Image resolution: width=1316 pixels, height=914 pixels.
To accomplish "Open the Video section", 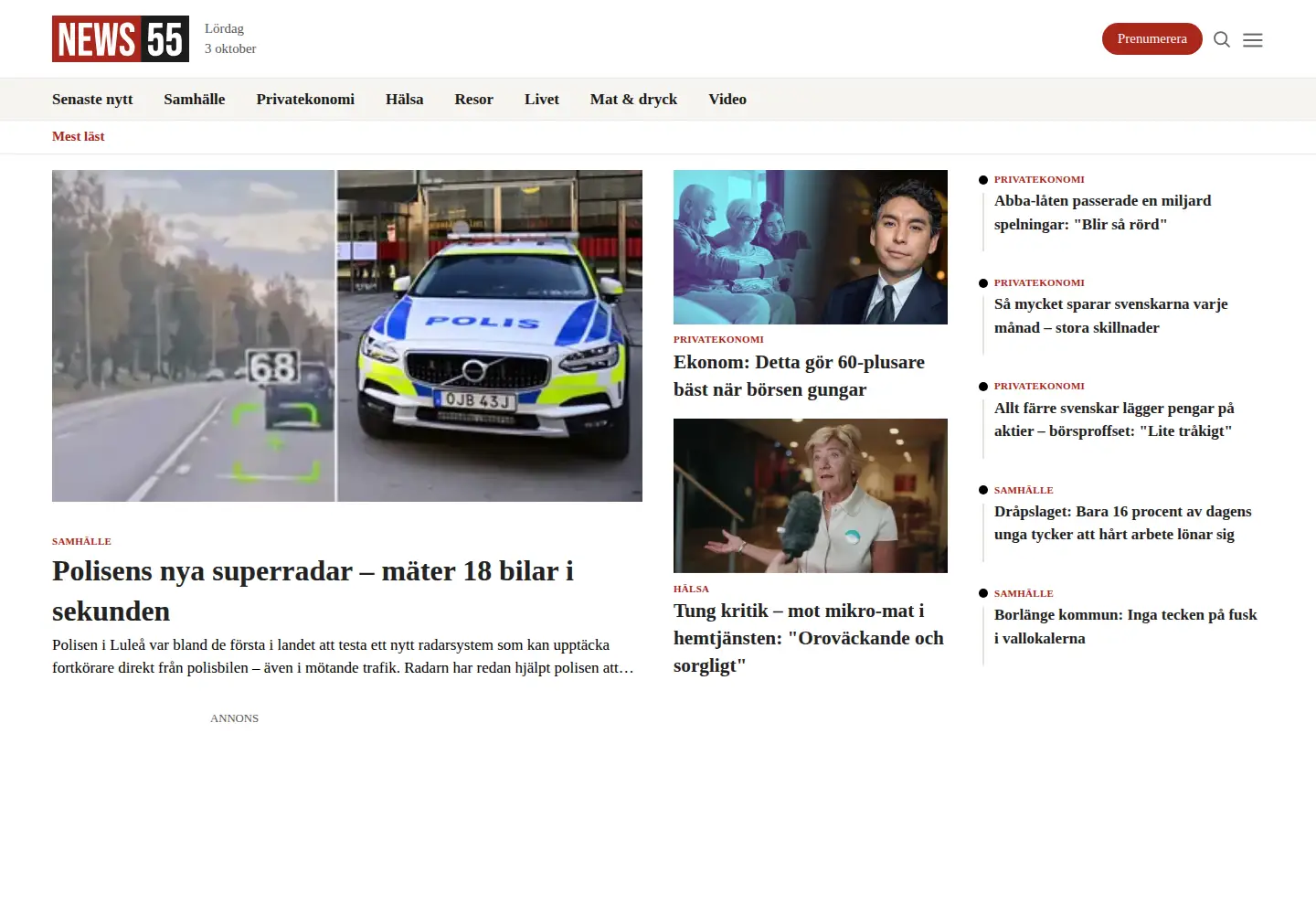I will (x=727, y=99).
